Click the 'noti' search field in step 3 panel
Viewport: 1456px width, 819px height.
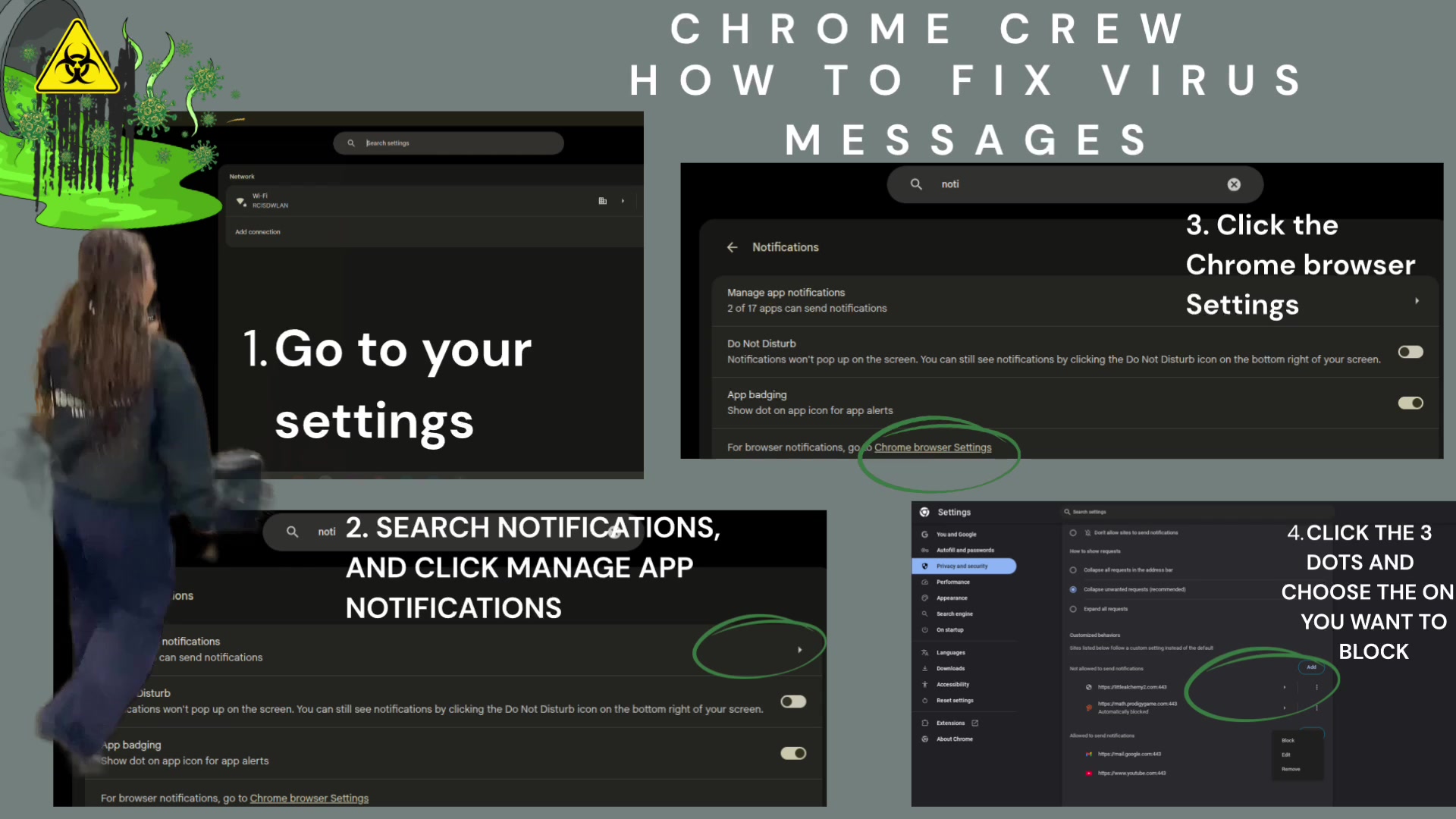(1075, 184)
